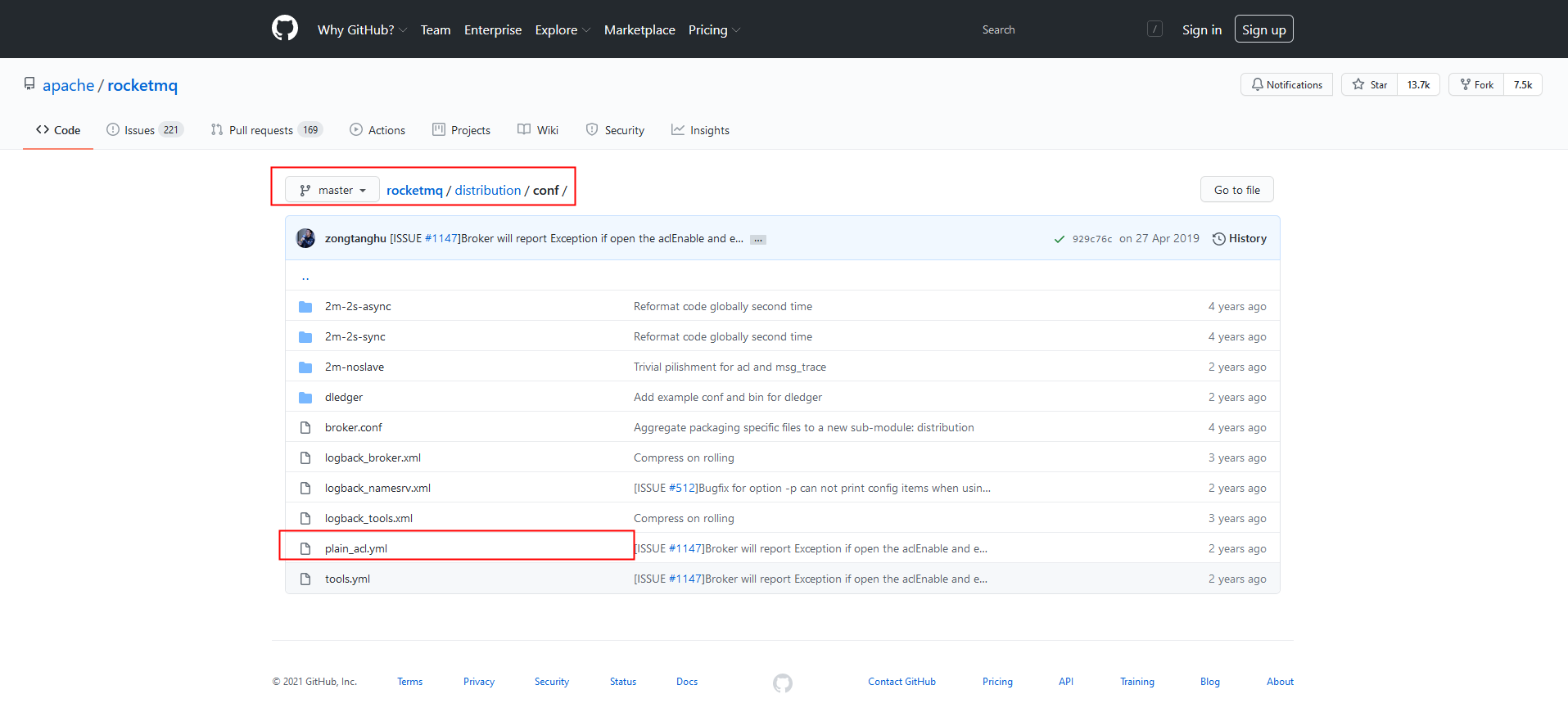Click the GitHub mark icon in footer
The width and height of the screenshot is (1568, 703).
click(x=783, y=683)
